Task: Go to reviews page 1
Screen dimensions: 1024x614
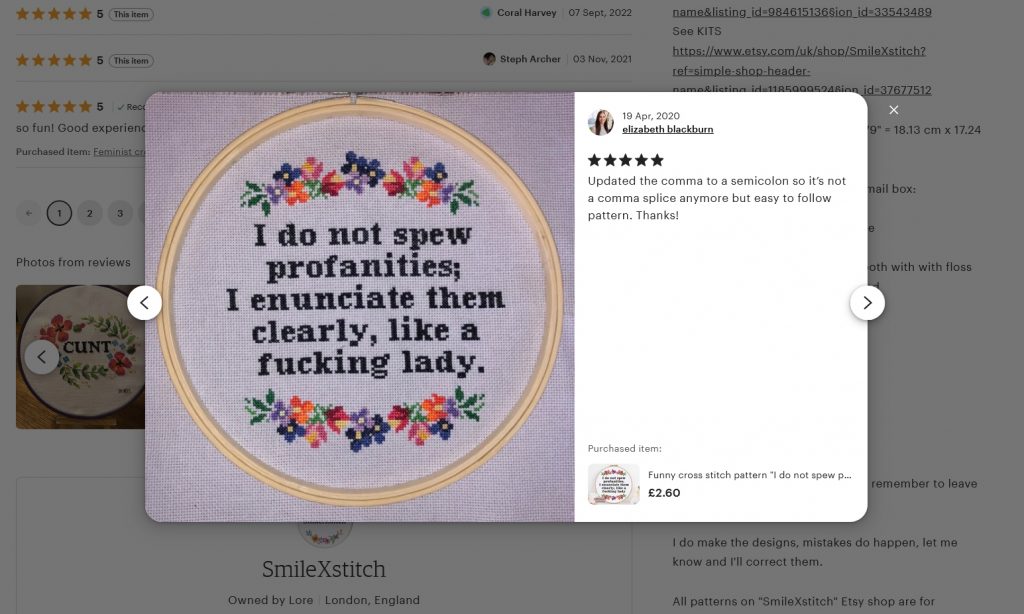Action: click(x=59, y=213)
